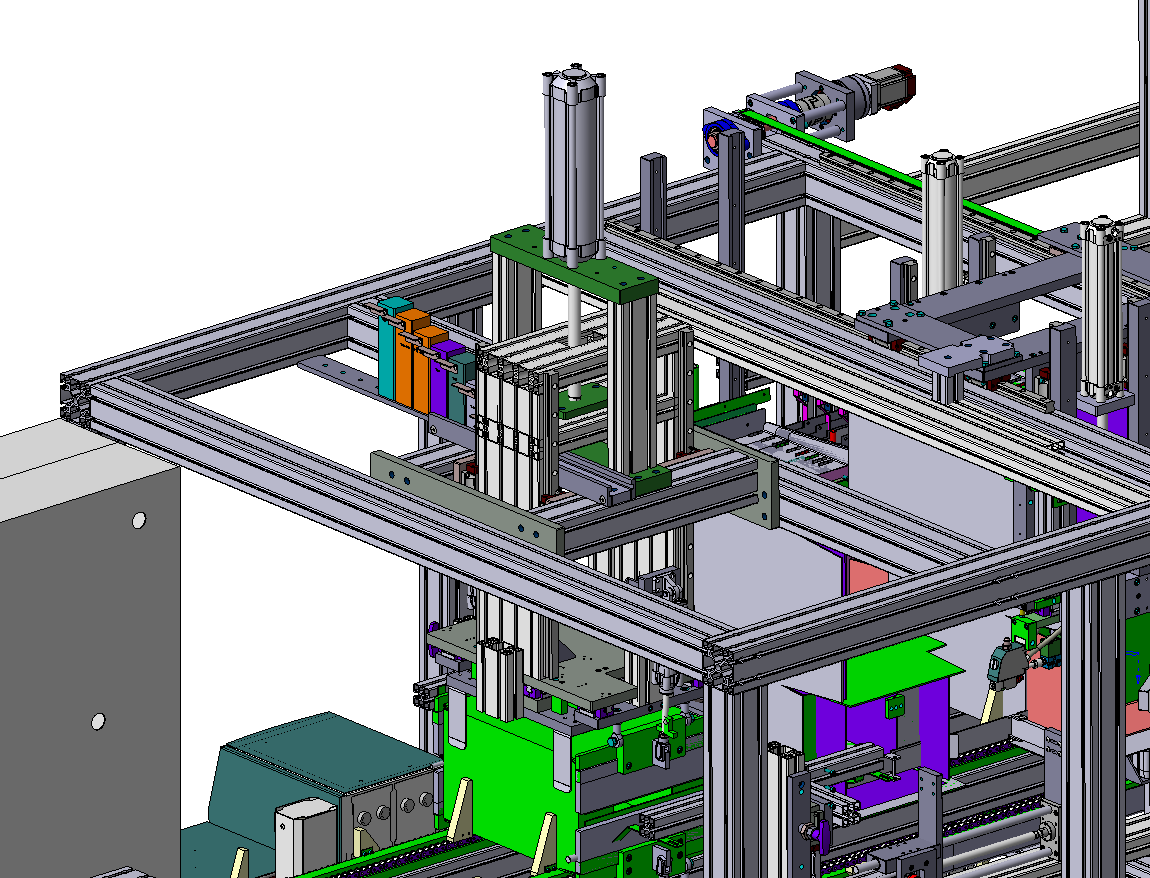1150x878 pixels.
Task: Click the olive-gray cross plate with bolt holes
Action: point(467,502)
